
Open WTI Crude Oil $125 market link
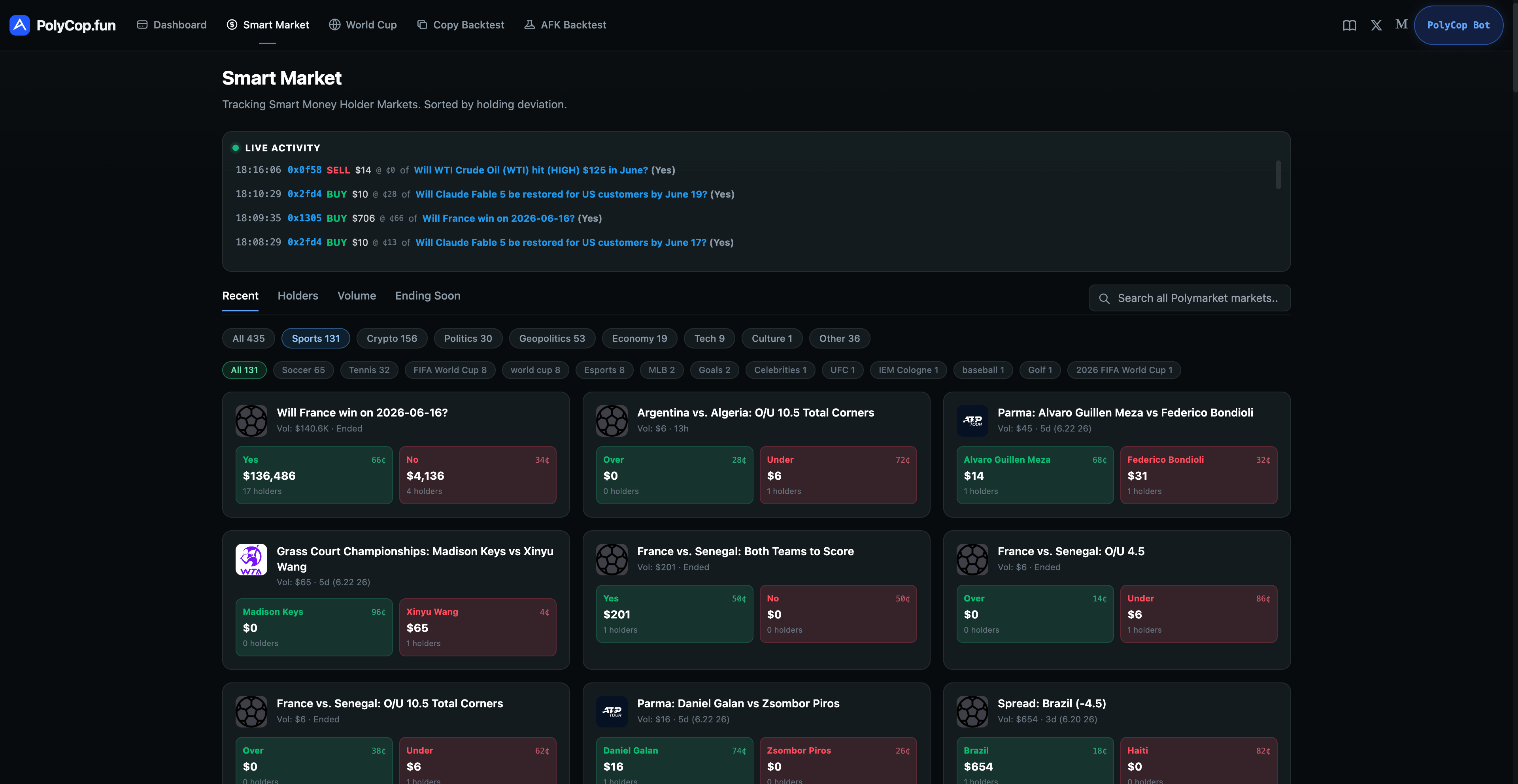(531, 170)
